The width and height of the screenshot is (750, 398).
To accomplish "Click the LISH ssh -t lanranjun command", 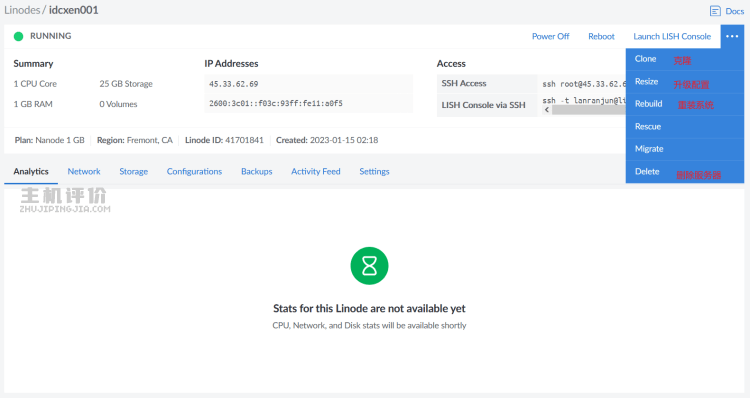I will pyautogui.click(x=584, y=100).
